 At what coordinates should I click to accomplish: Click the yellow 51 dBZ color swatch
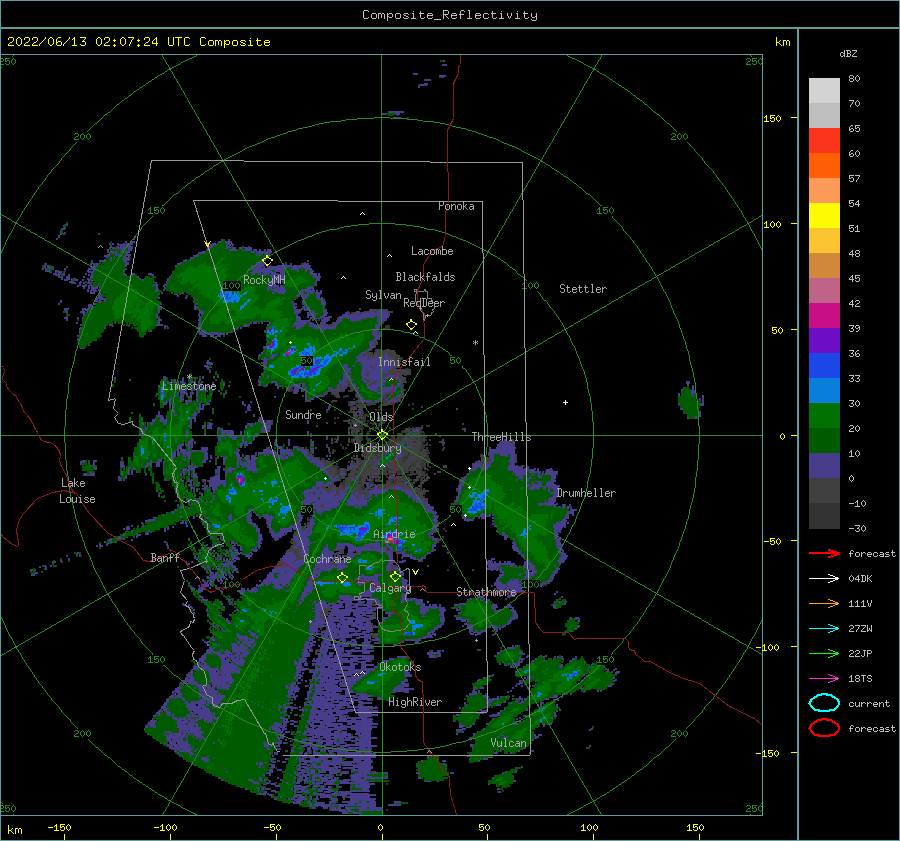(824, 215)
